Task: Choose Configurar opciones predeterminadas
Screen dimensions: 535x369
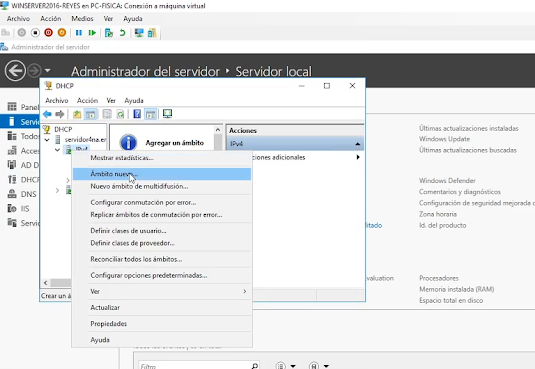Action: pos(162,275)
